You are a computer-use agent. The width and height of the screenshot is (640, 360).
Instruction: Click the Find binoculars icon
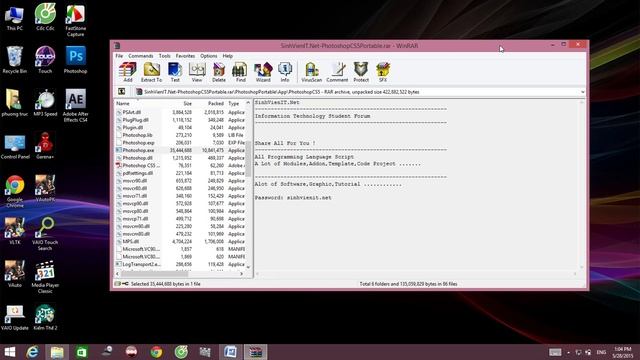coord(240,72)
